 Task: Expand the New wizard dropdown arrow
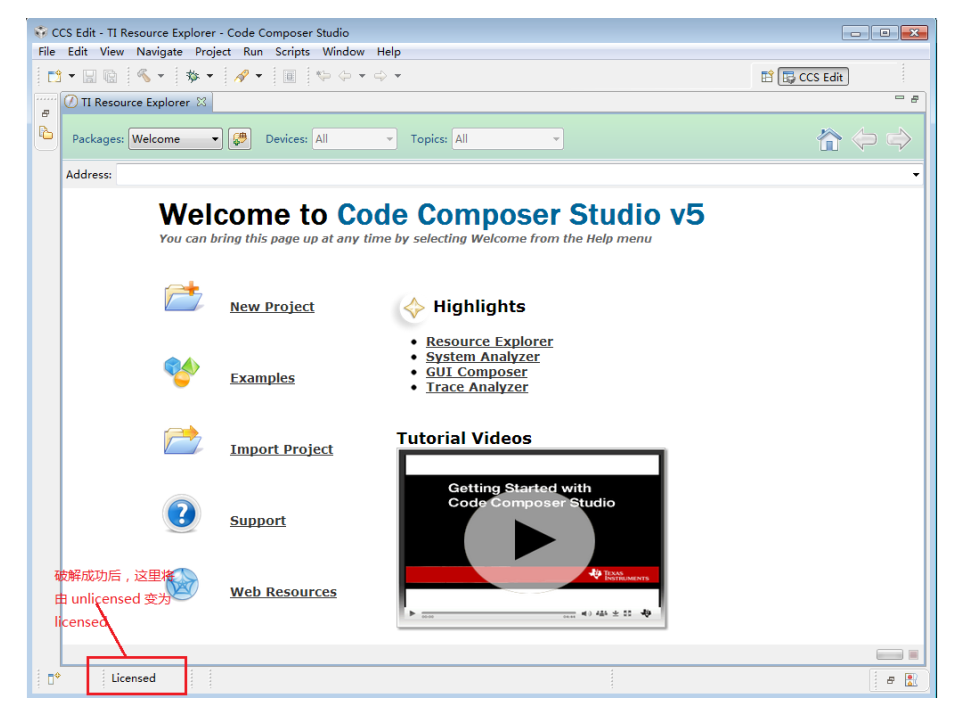click(x=71, y=76)
